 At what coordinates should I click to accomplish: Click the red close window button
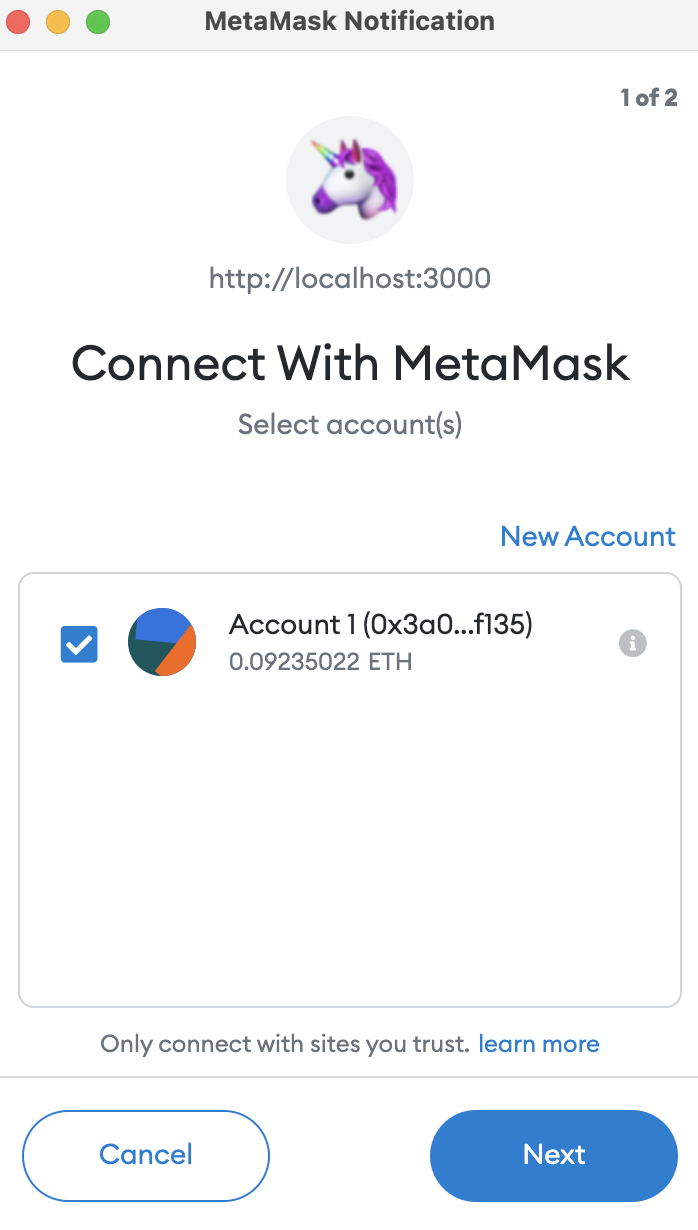click(21, 21)
